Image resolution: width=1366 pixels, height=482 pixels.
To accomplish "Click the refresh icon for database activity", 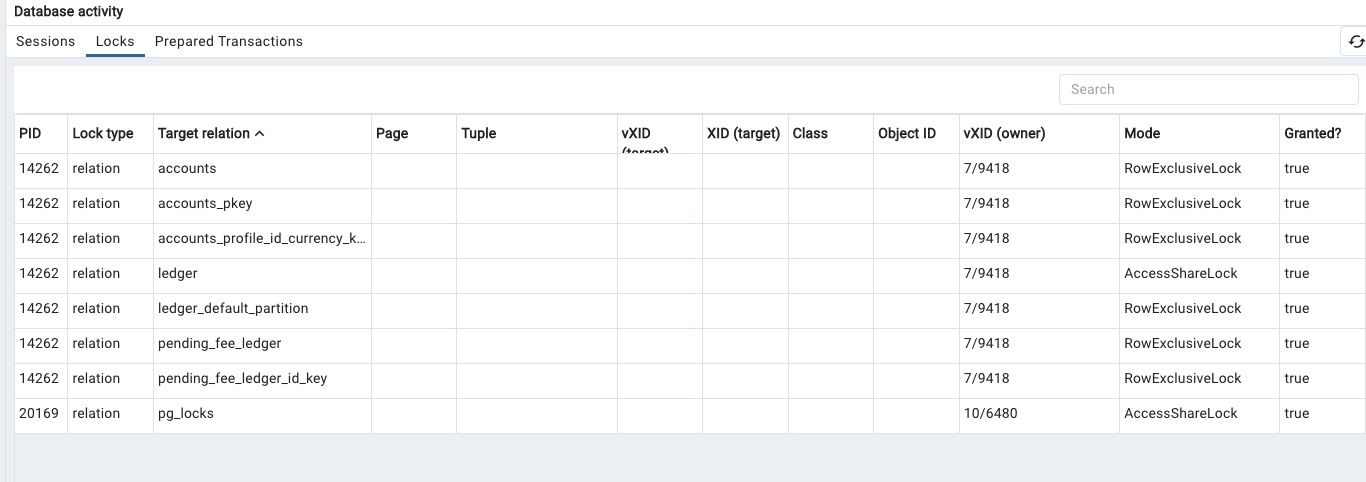I will (1356, 42).
